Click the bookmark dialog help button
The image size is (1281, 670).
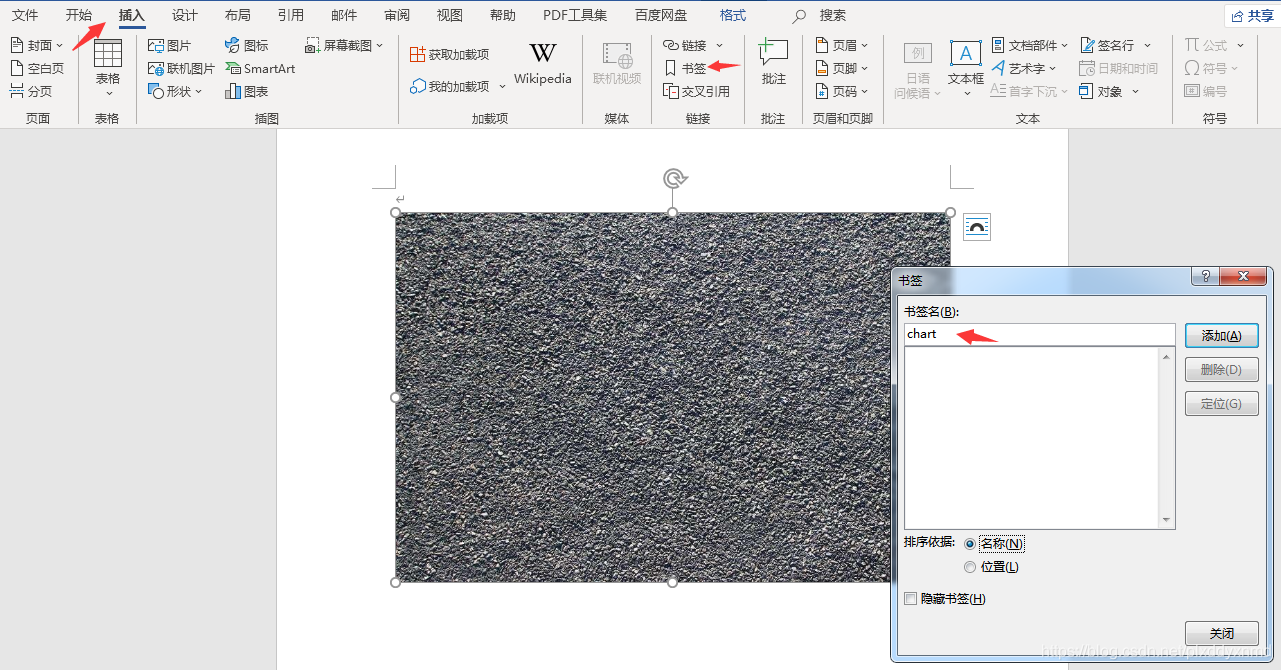pos(1205,276)
